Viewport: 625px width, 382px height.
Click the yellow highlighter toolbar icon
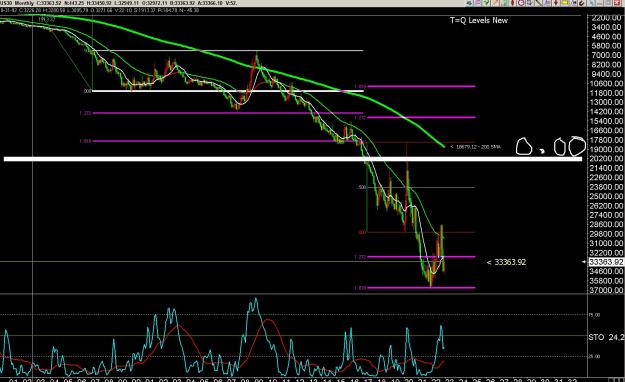tap(565, 3)
